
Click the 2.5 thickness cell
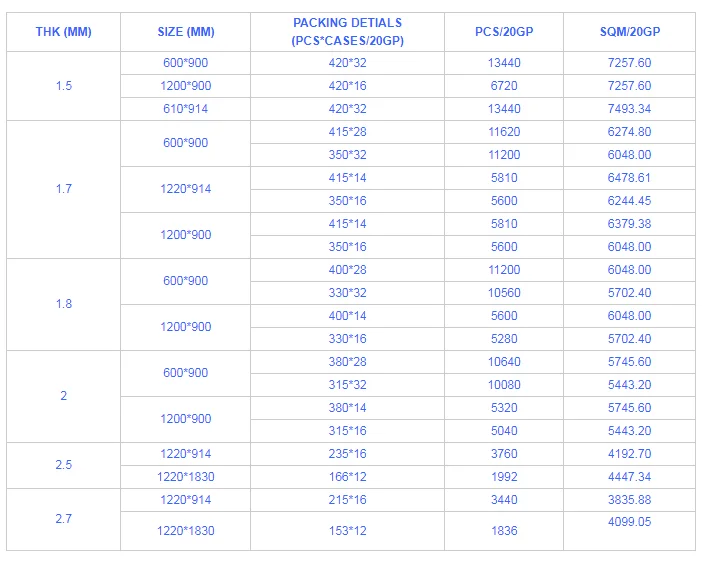point(63,465)
